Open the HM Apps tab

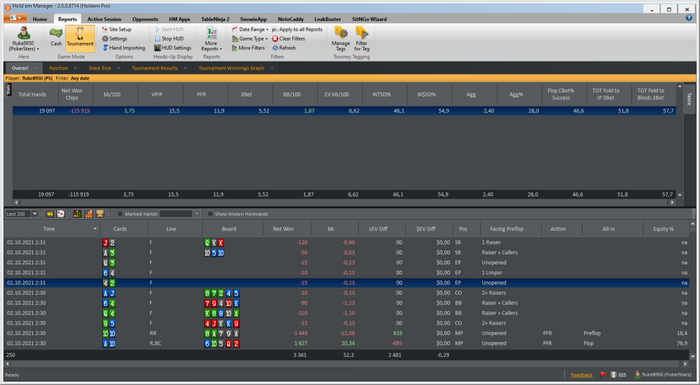pyautogui.click(x=179, y=19)
